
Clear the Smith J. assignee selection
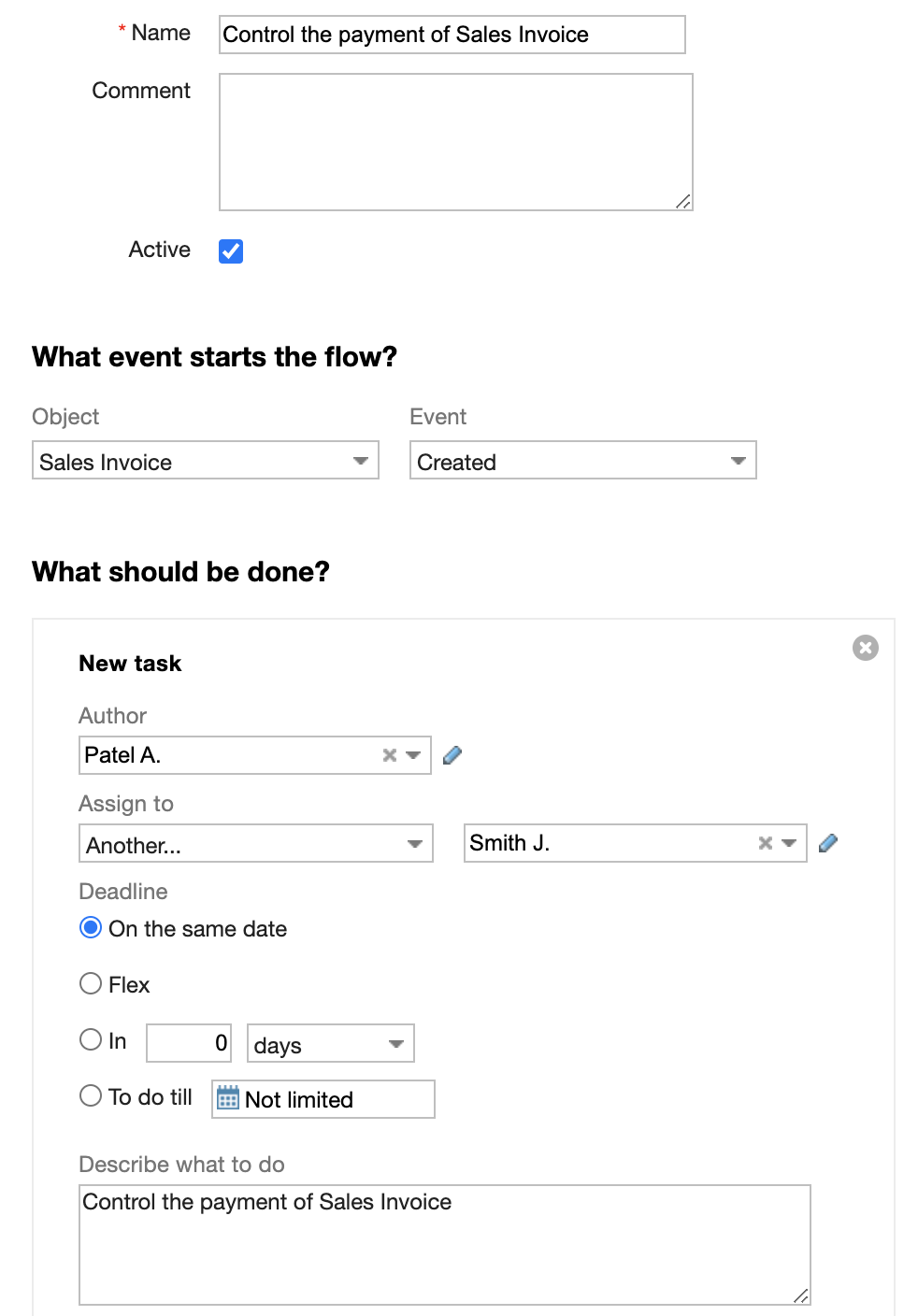coord(766,843)
